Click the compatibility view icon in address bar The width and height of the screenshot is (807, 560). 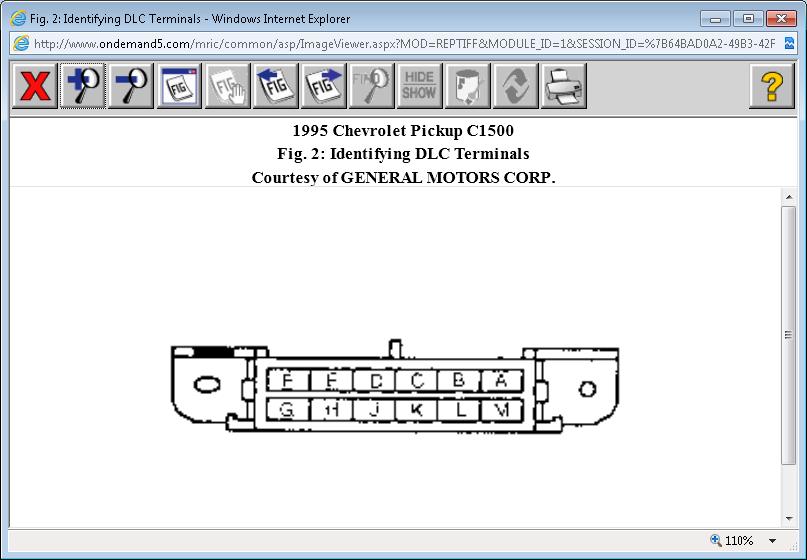click(x=790, y=43)
